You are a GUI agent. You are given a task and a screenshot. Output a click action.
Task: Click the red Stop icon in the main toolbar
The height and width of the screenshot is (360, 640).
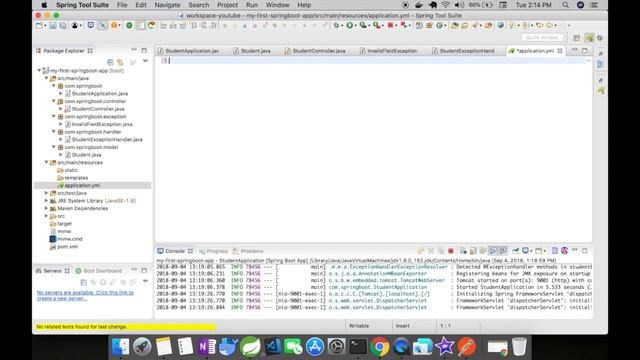point(391,25)
